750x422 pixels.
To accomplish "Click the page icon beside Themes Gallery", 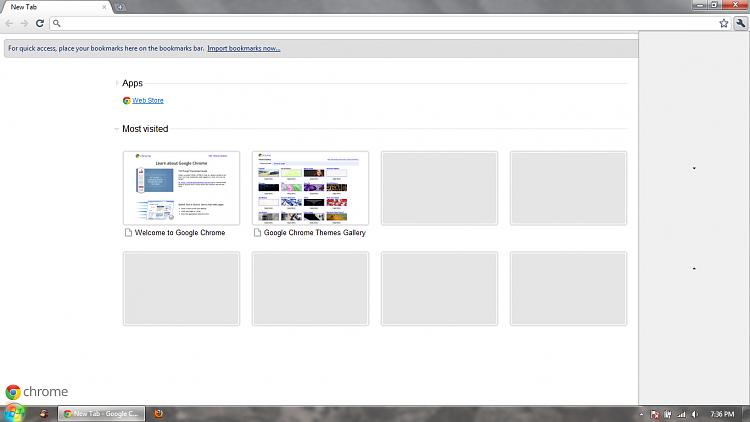I will coord(257,233).
